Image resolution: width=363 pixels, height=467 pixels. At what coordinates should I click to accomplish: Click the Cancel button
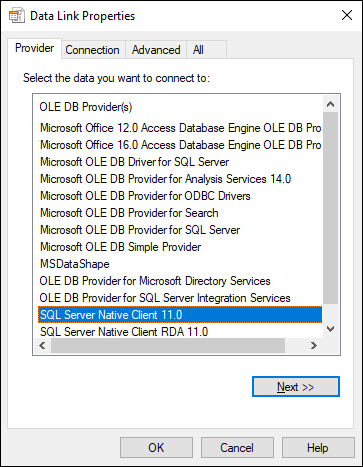pyautogui.click(x=237, y=448)
